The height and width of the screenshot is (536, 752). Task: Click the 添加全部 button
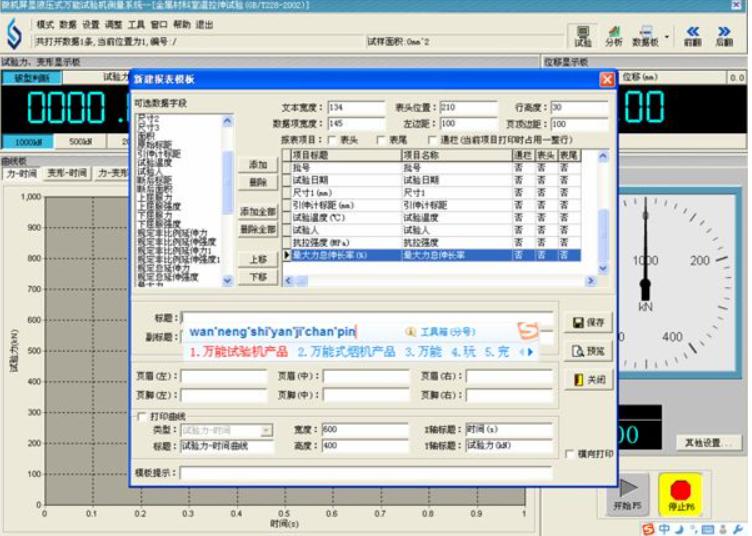pos(257,212)
